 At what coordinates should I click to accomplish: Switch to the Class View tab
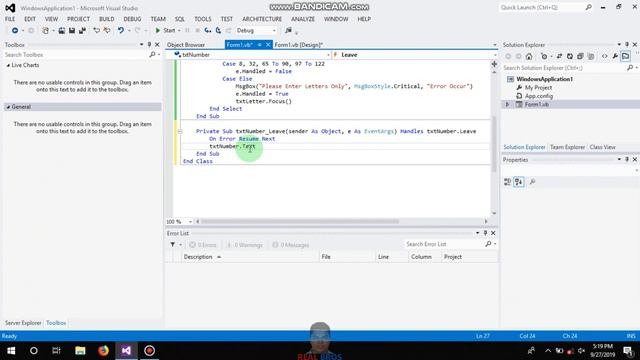tap(602, 147)
